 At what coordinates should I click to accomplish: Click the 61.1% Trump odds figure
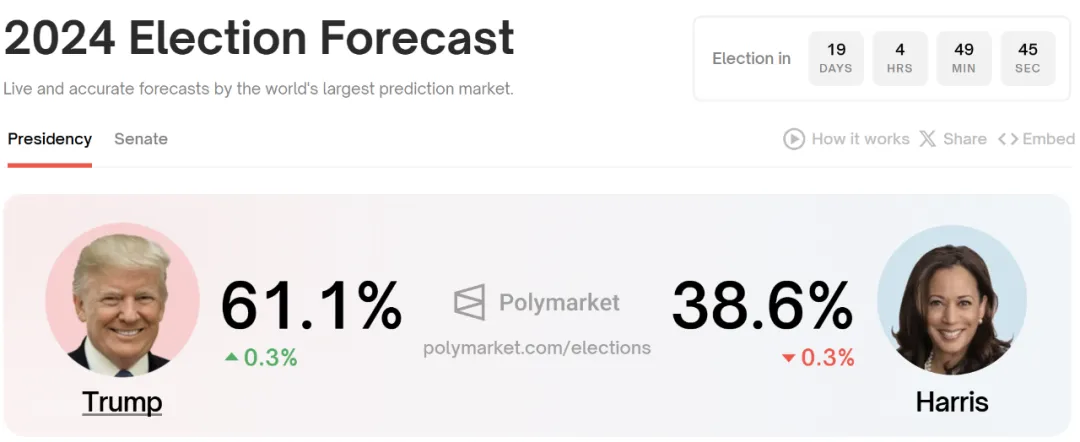[311, 305]
